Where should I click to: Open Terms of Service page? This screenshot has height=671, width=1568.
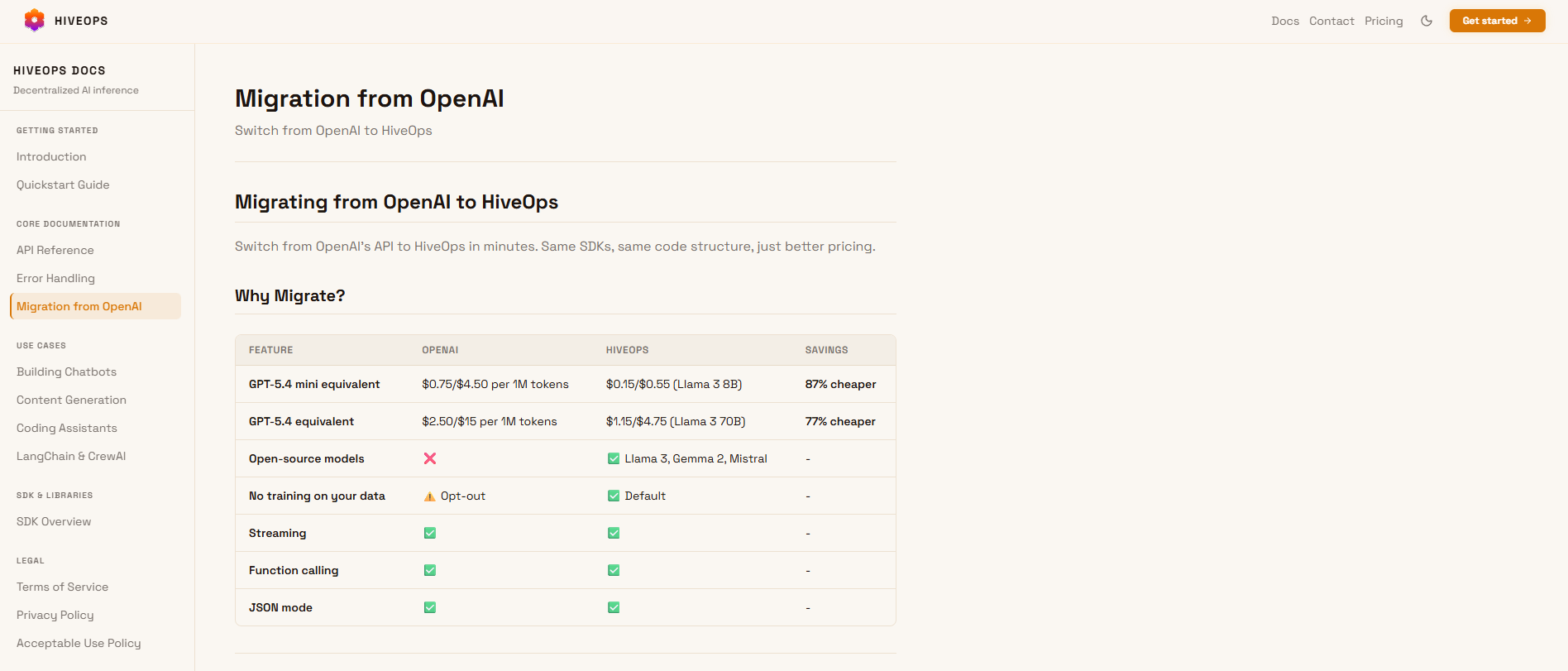coord(62,587)
